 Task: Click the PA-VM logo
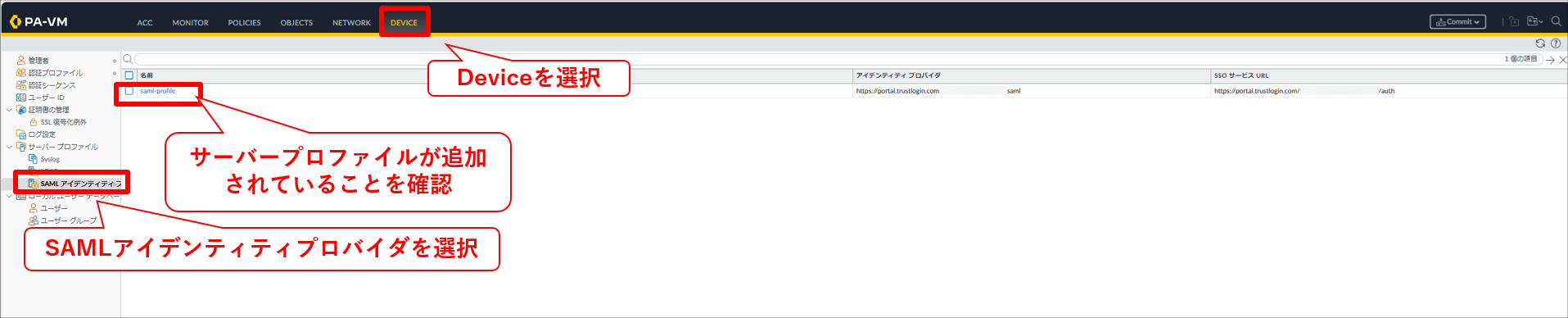click(x=38, y=22)
